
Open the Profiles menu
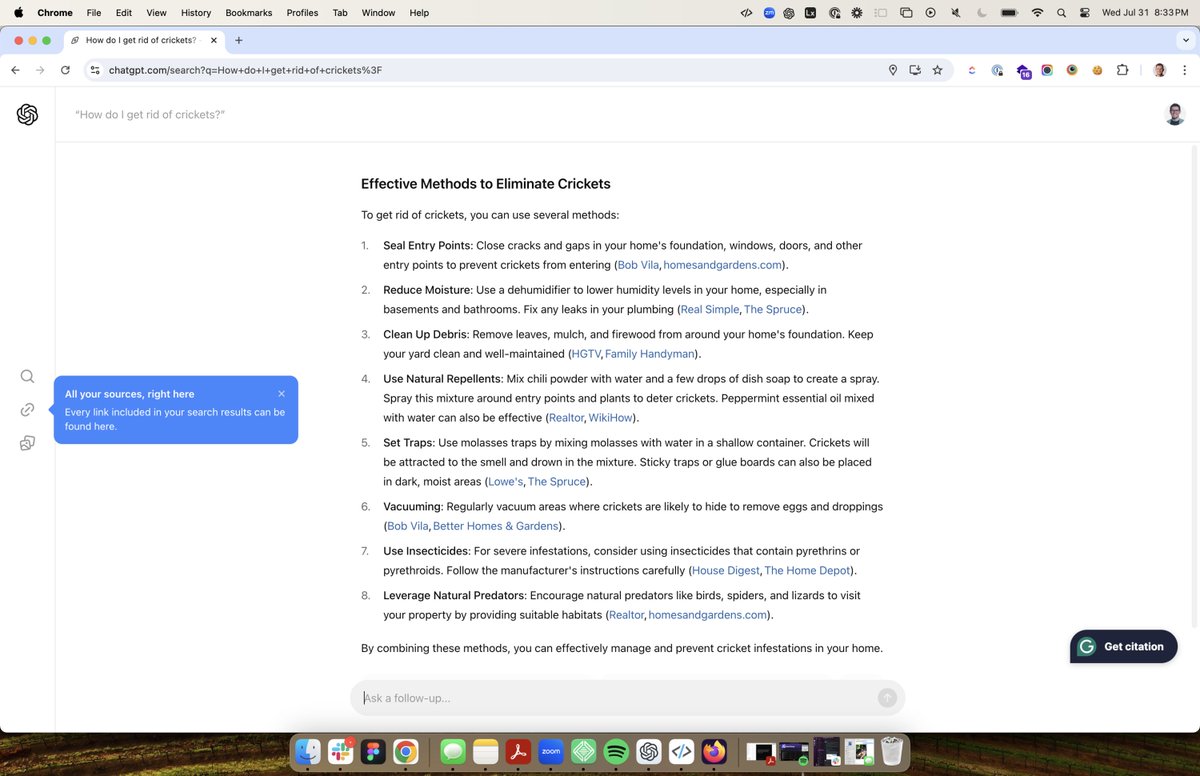coord(302,12)
